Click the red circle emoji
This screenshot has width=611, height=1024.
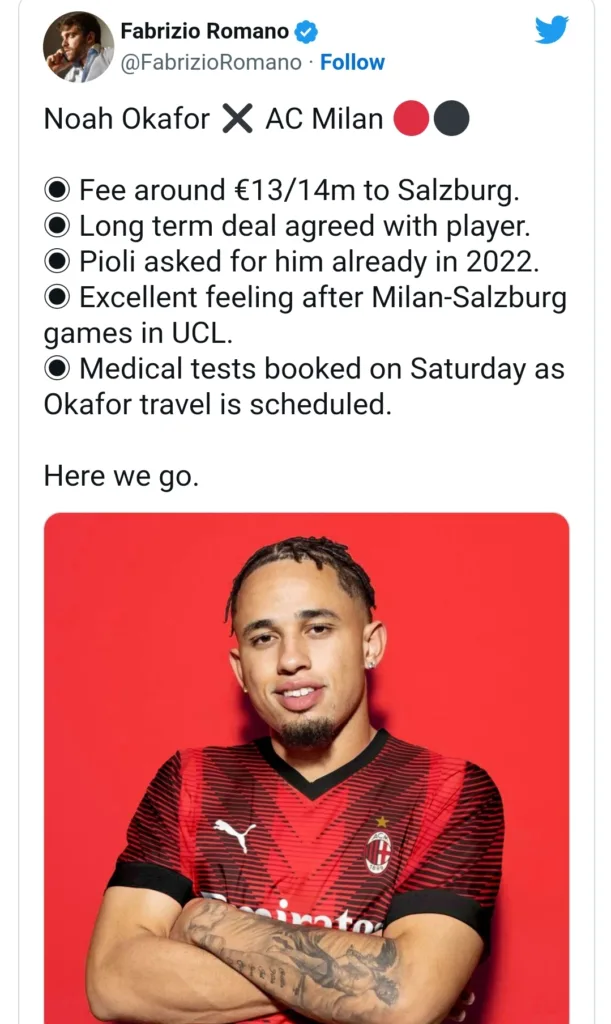(x=411, y=119)
